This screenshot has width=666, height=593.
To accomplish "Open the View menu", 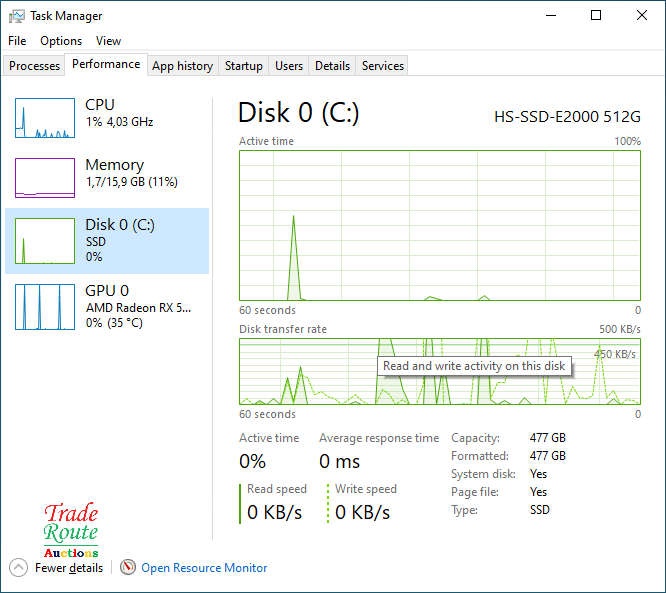I will point(108,41).
